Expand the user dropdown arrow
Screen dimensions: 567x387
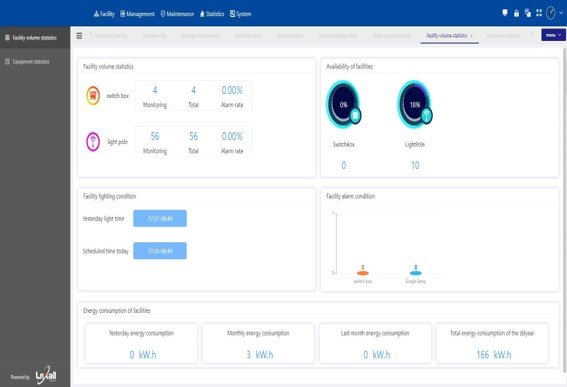coord(561,13)
